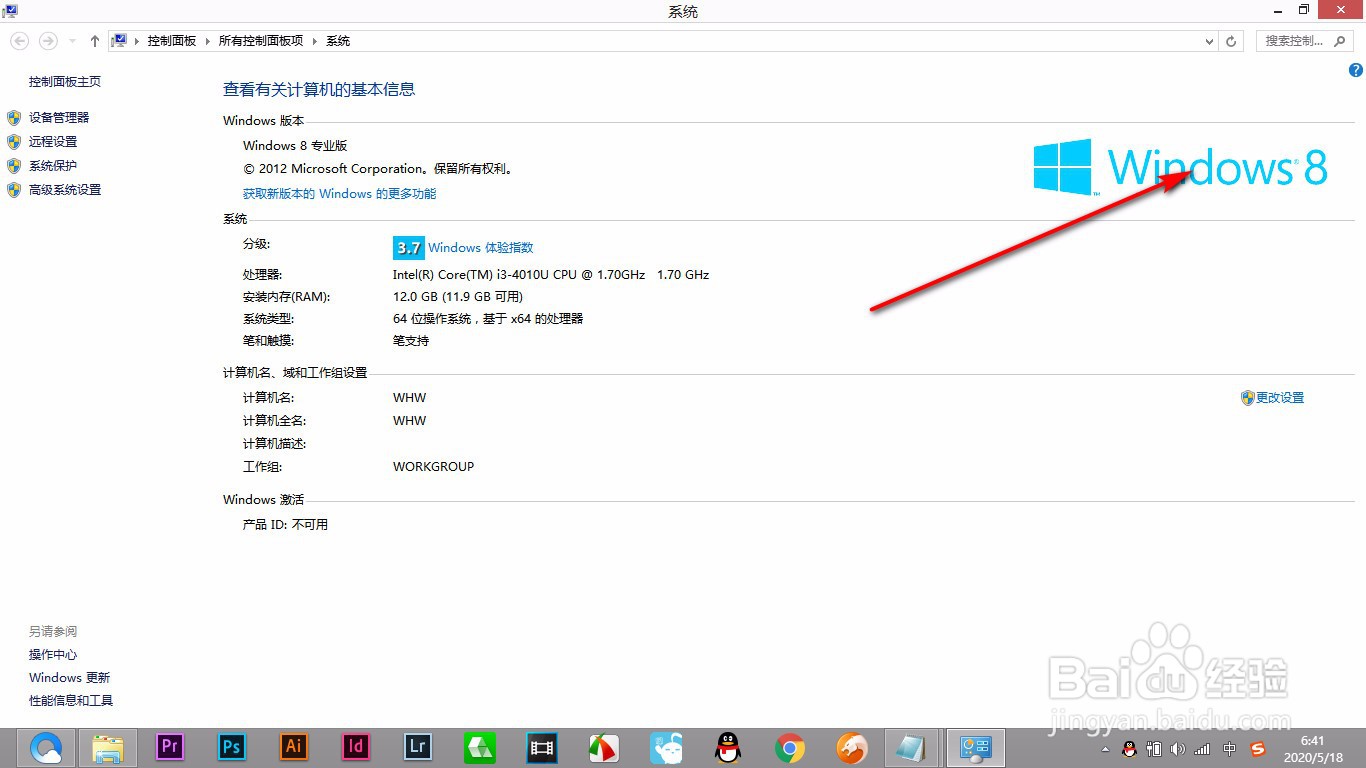Click the address bar computer icon
The height and width of the screenshot is (768, 1366).
click(119, 41)
